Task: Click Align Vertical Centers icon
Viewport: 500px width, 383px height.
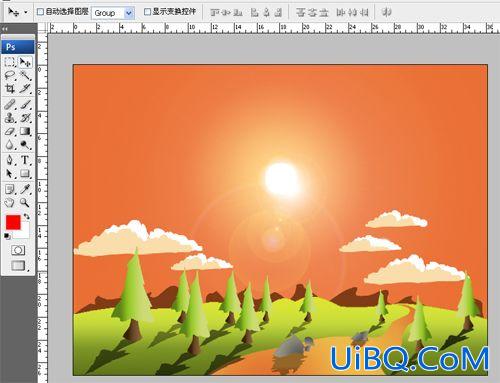Action: [226, 13]
